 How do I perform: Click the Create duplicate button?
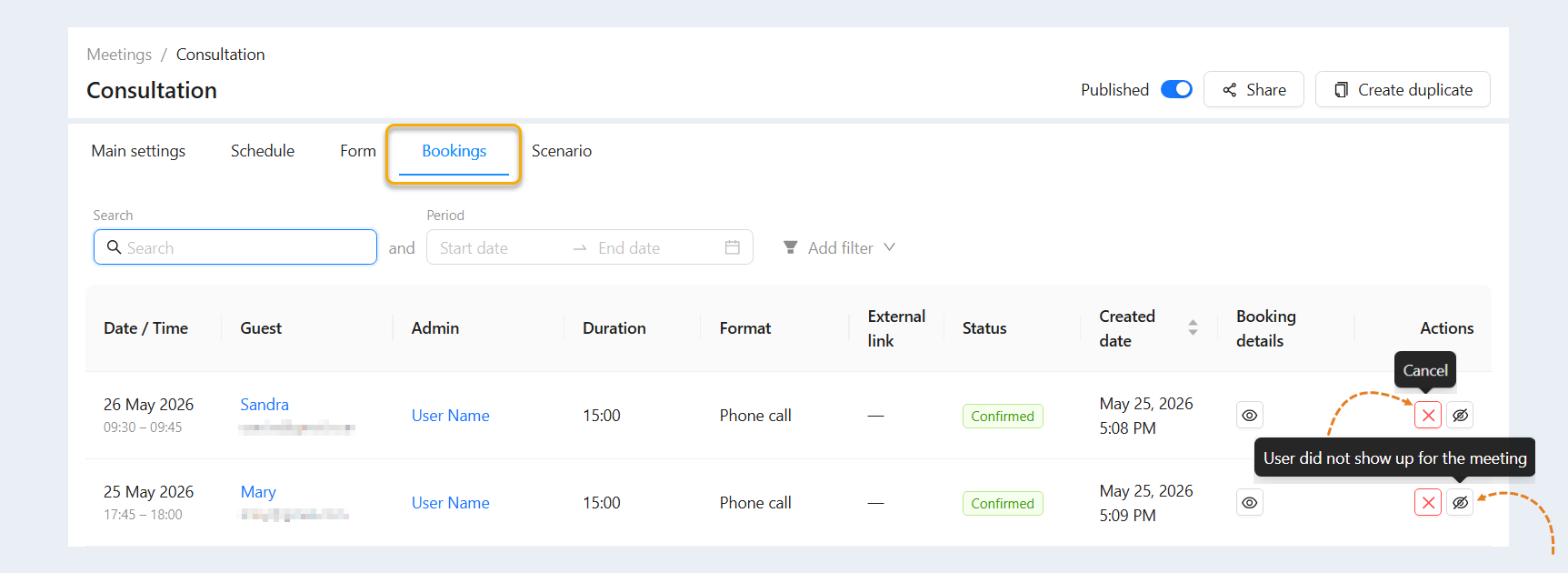1403,89
